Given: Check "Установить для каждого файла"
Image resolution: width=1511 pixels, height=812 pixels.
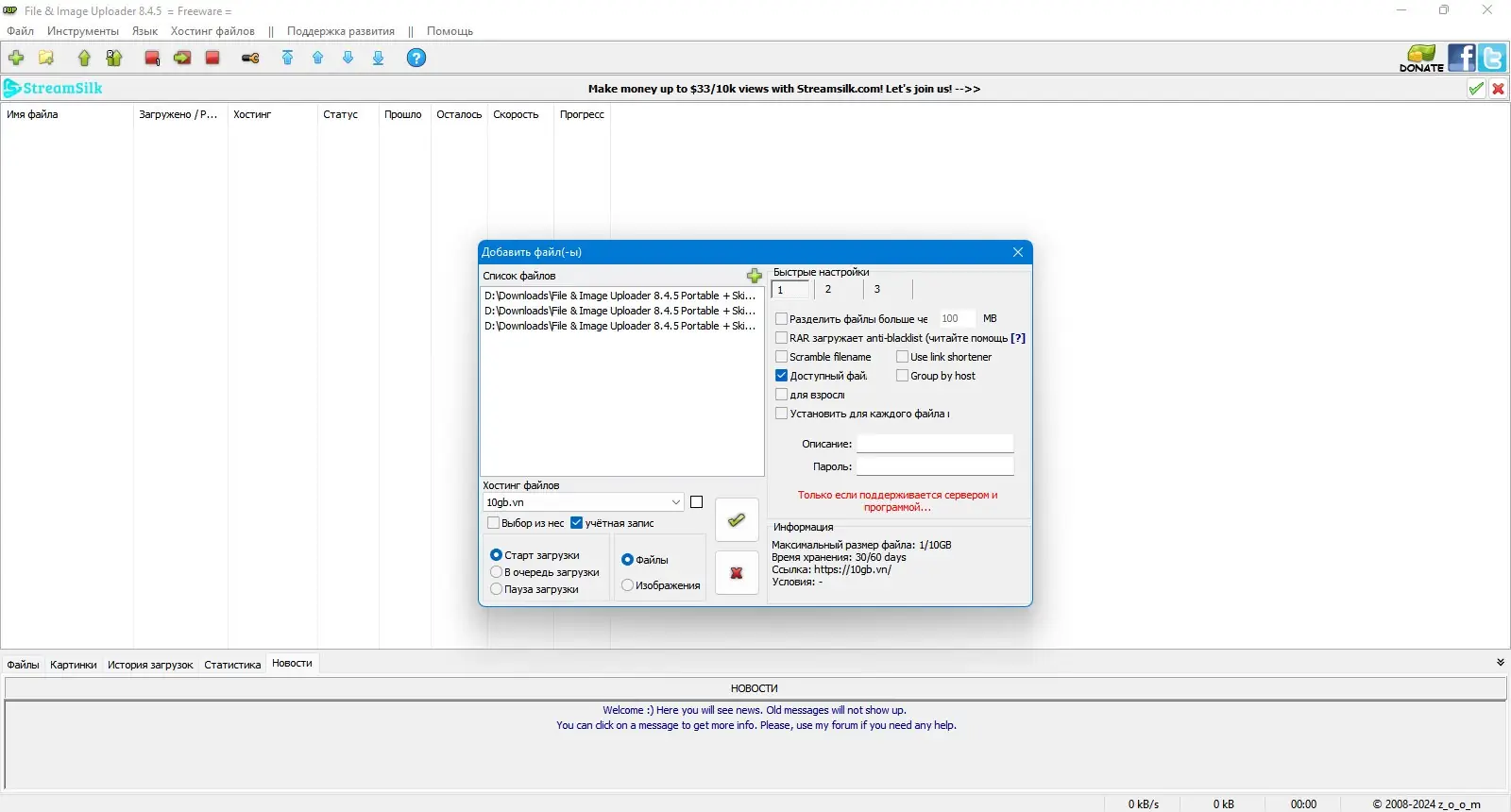Looking at the screenshot, I should pyautogui.click(x=781, y=414).
